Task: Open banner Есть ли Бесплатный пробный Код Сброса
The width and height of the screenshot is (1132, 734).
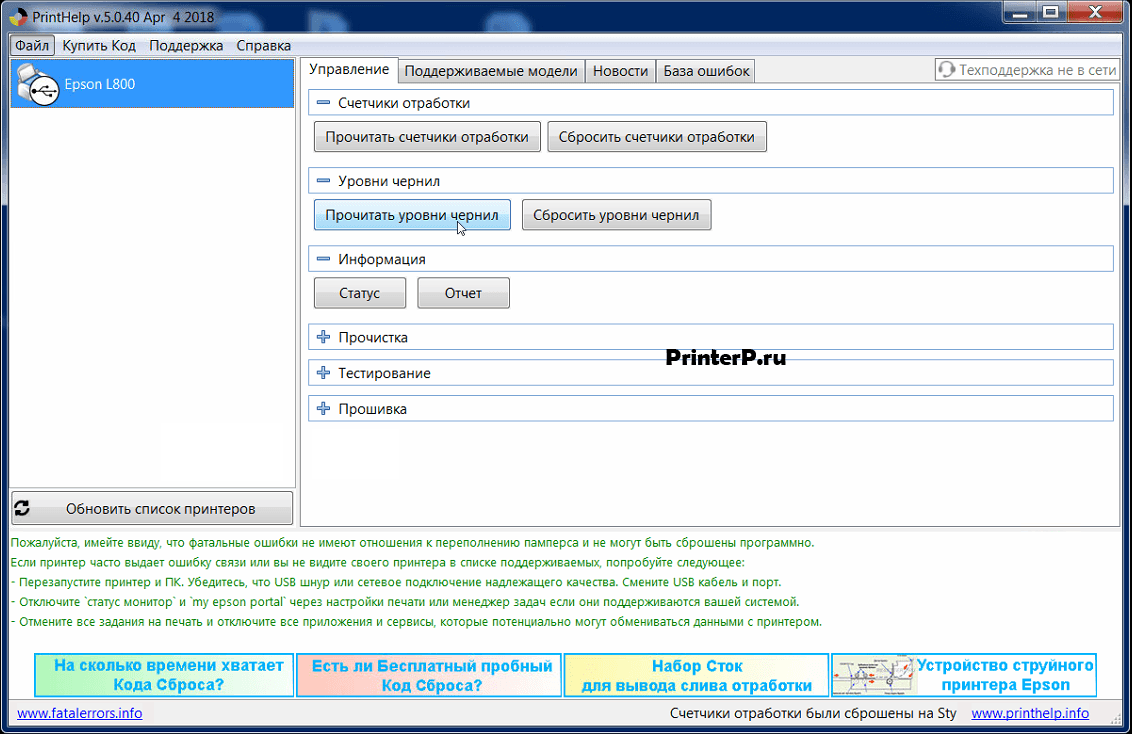Action: point(429,675)
